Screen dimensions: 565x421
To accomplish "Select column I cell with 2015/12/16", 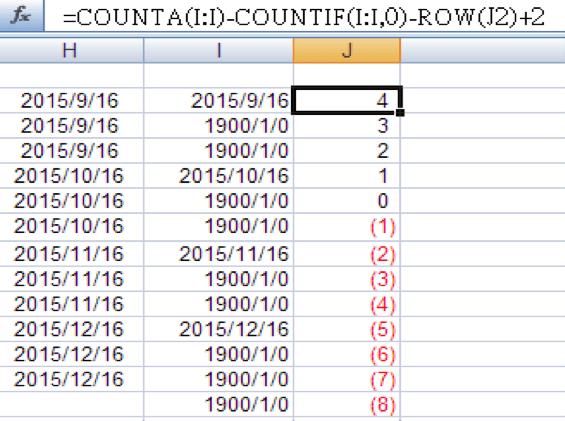I will point(218,329).
